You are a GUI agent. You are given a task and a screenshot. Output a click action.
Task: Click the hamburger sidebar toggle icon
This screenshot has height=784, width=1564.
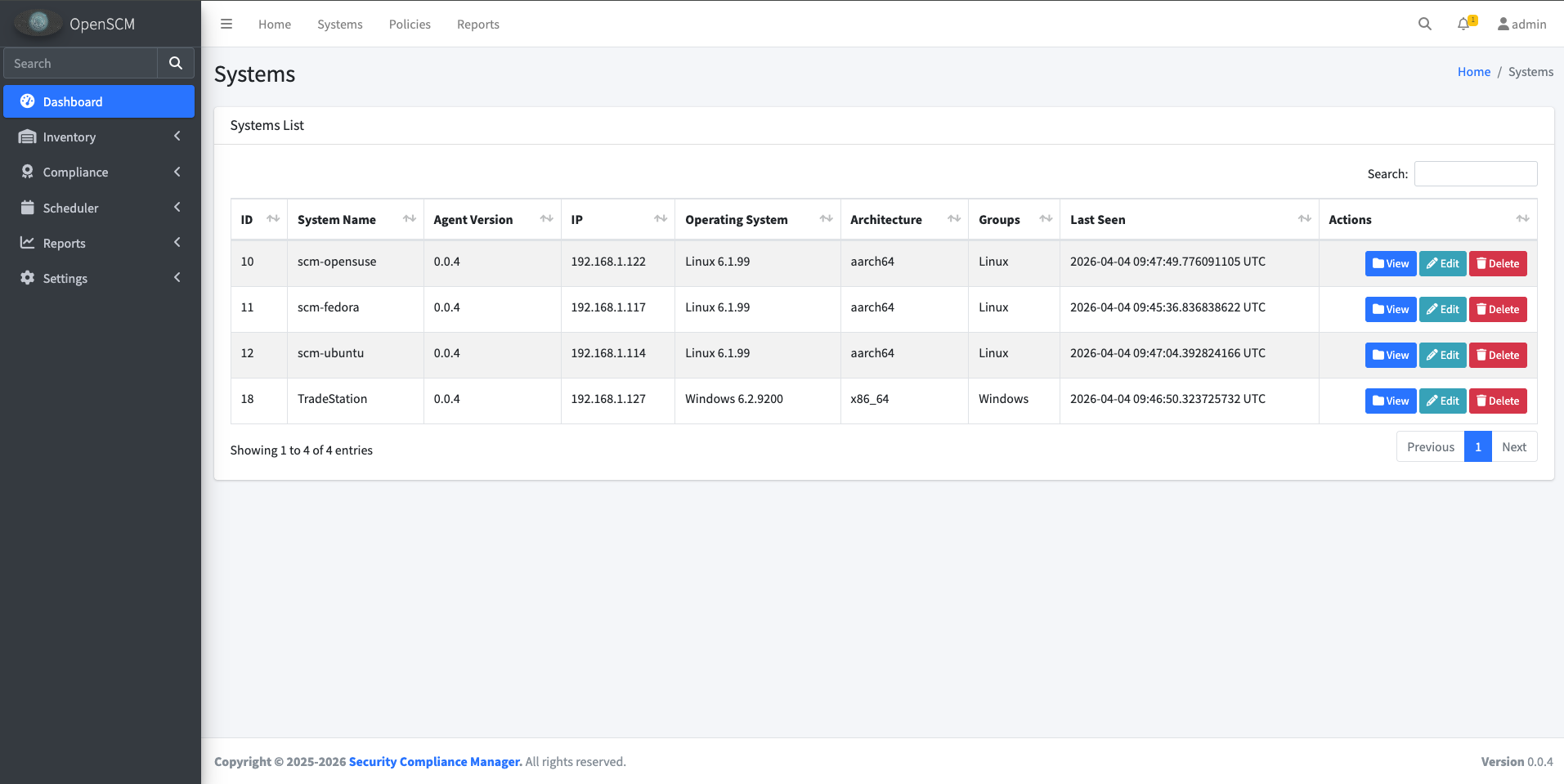tap(226, 24)
